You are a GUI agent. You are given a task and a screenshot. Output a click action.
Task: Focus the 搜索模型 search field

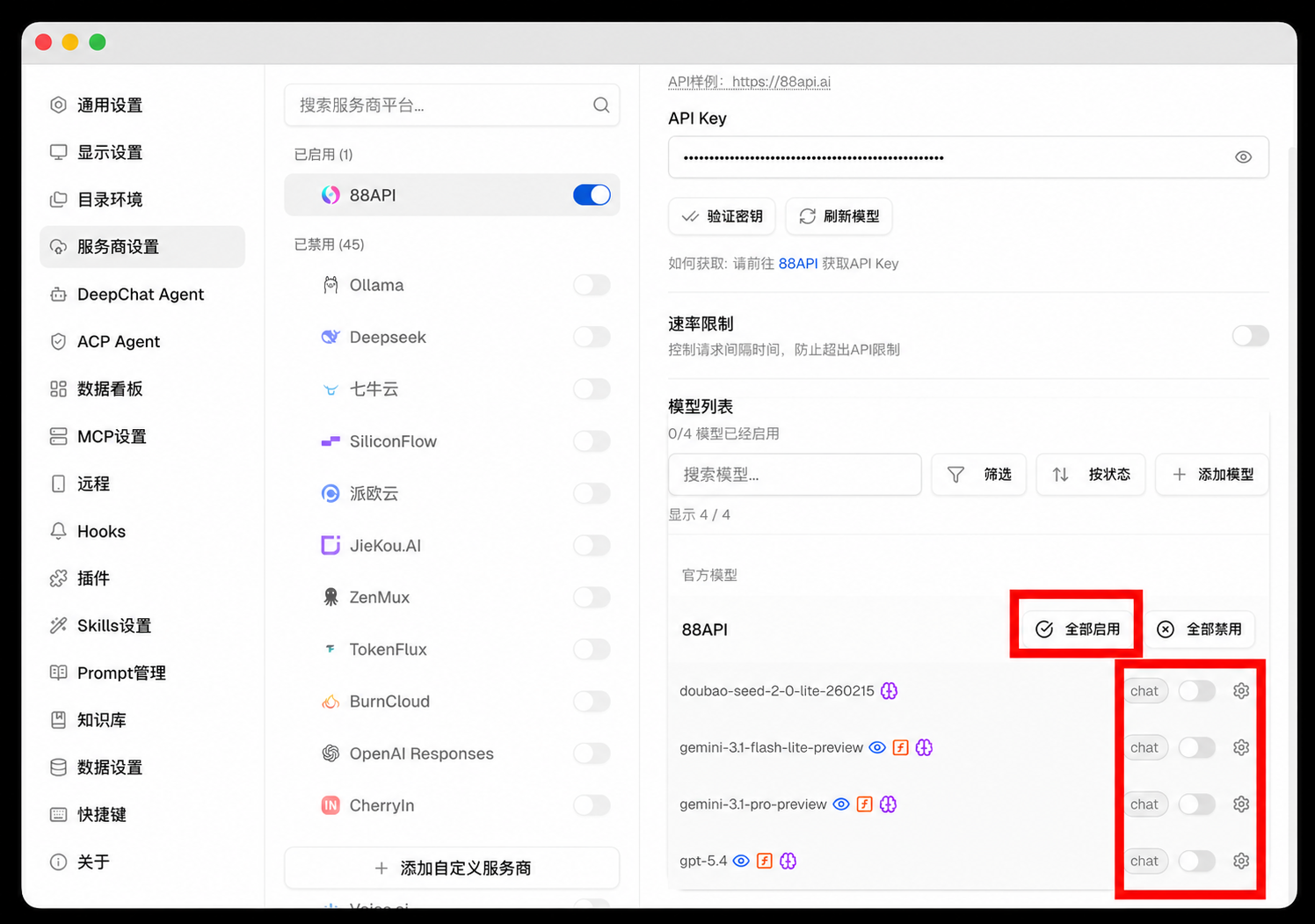795,475
